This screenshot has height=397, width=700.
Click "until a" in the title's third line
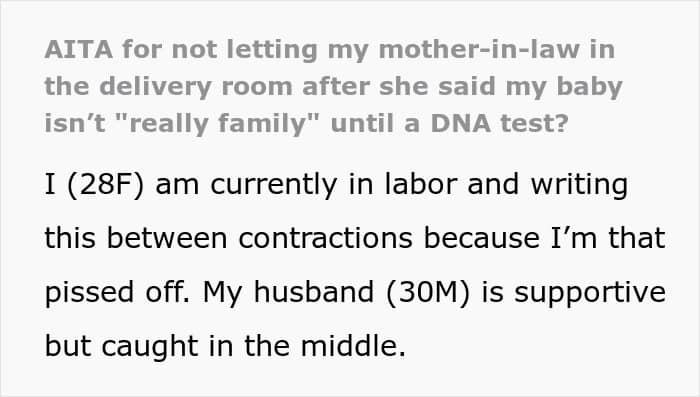(x=375, y=123)
